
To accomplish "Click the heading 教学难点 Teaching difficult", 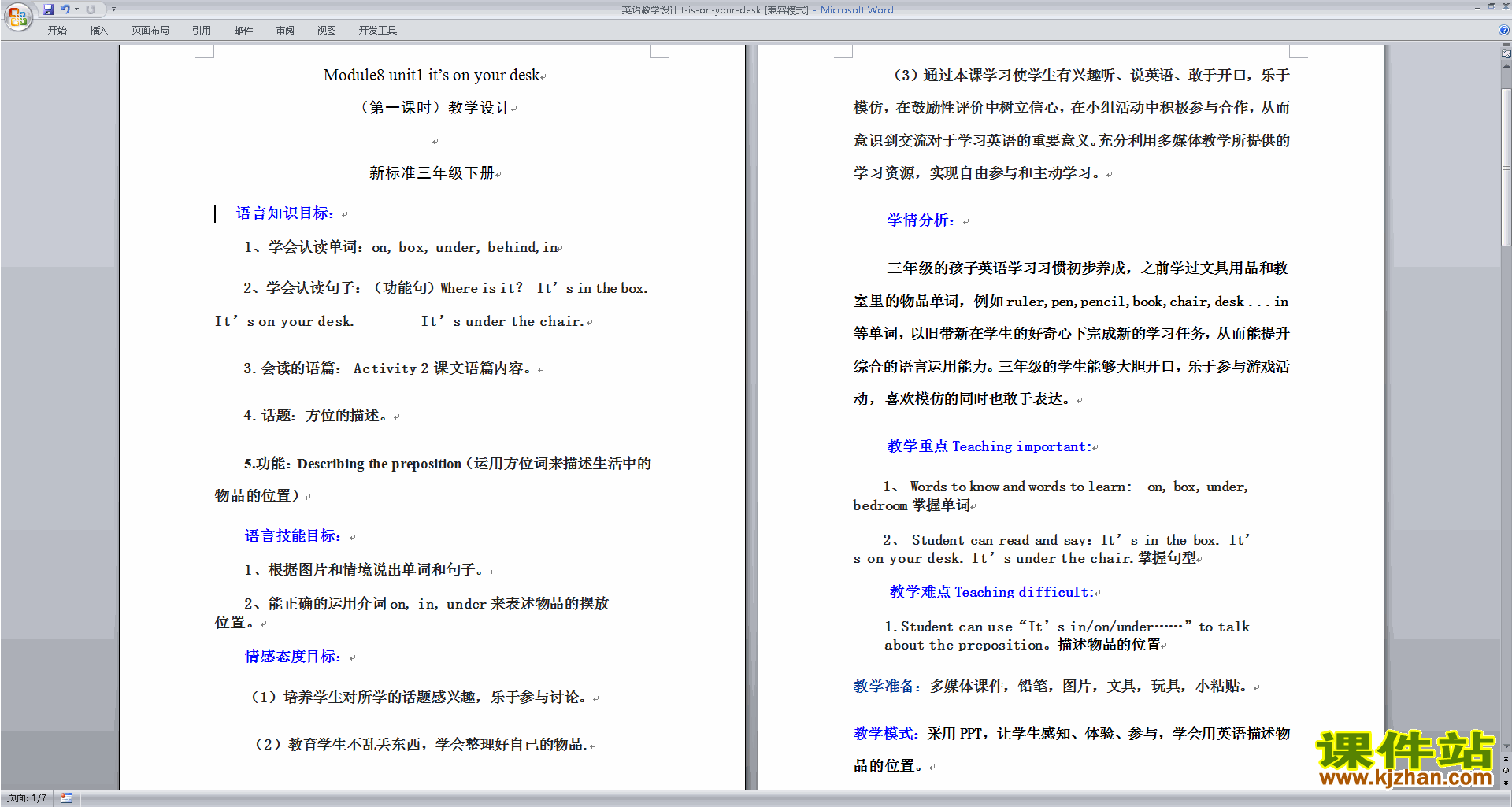I will coord(992,592).
